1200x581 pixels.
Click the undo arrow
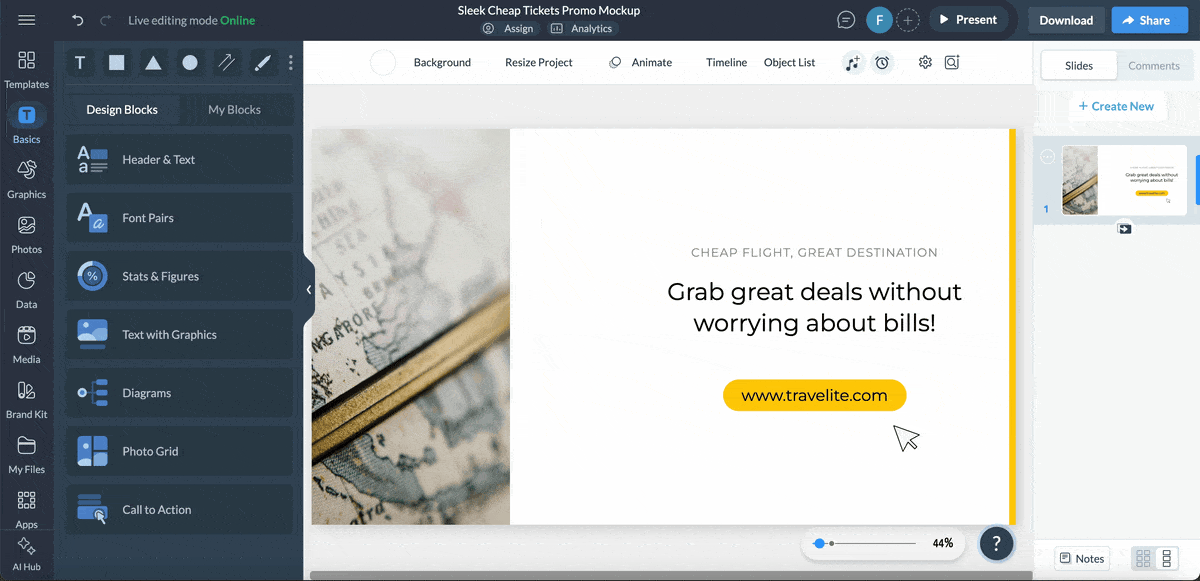click(x=78, y=20)
